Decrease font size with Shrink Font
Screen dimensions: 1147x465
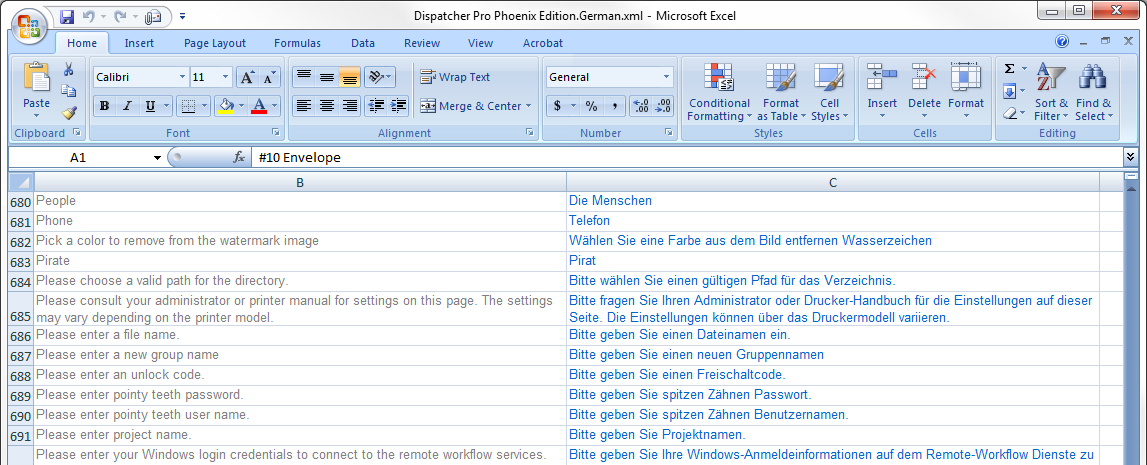click(269, 77)
